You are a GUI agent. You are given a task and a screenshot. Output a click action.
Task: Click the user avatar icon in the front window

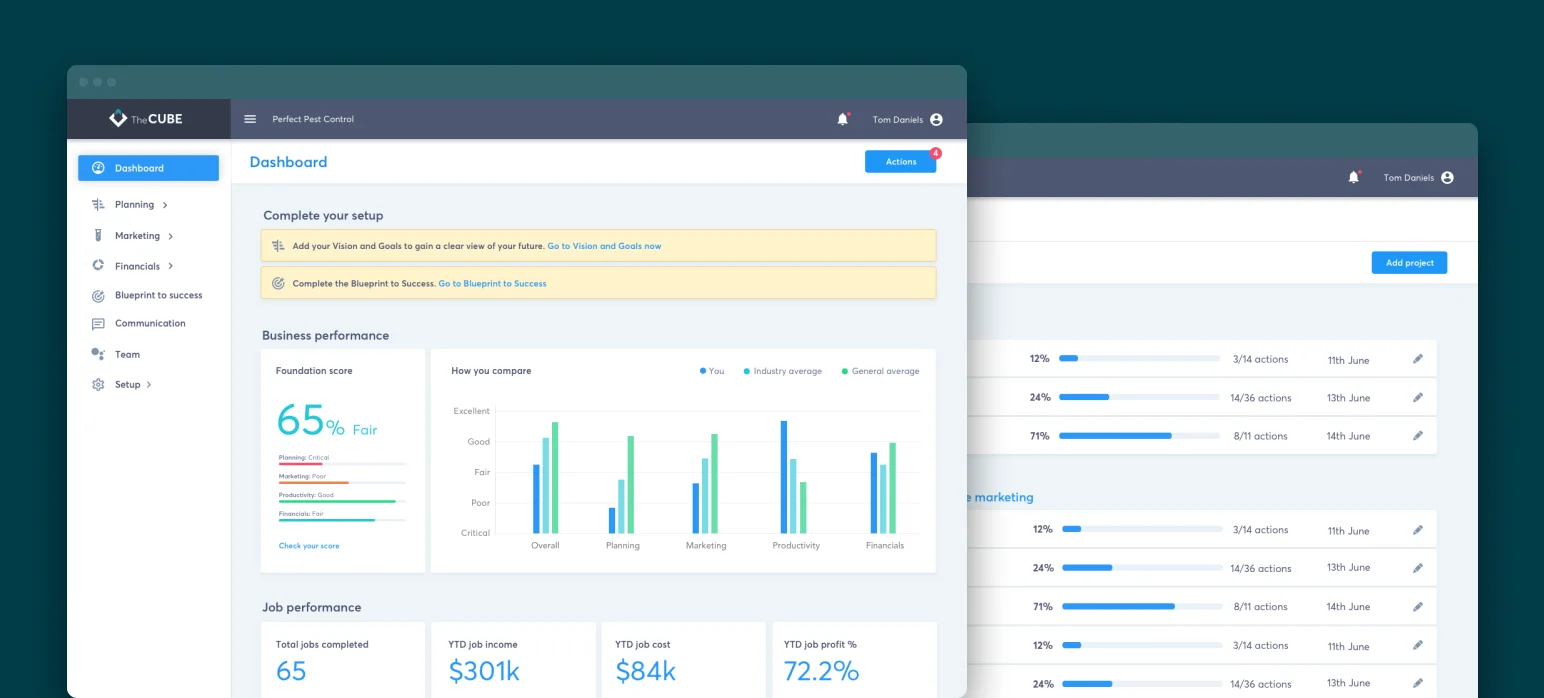[x=936, y=119]
